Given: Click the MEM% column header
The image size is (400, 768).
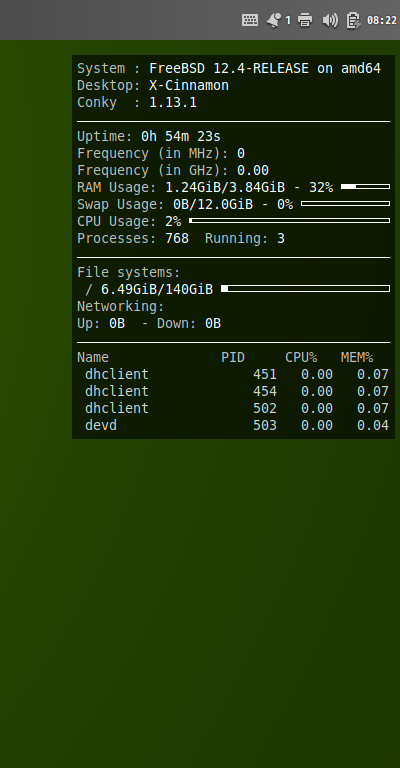Looking at the screenshot, I should [357, 358].
